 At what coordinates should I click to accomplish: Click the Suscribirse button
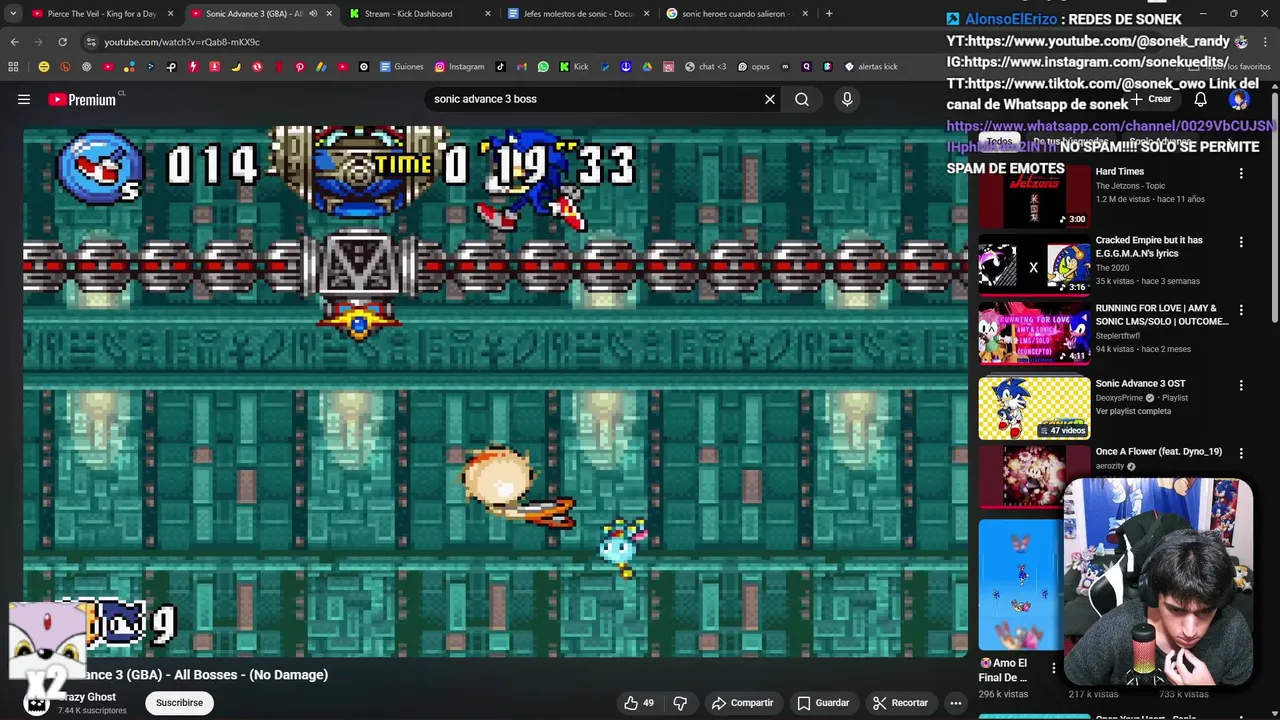coord(179,703)
